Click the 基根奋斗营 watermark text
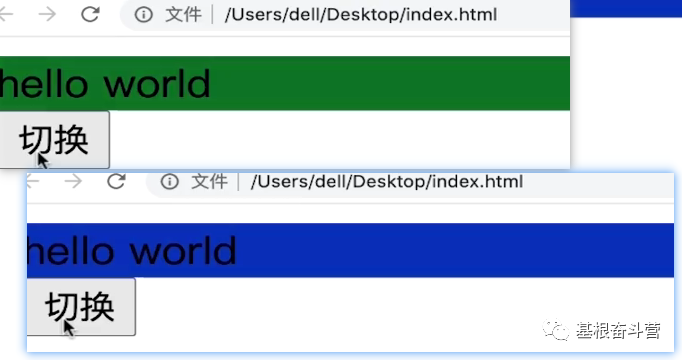Viewport: 682px width, 360px height. pos(618,330)
